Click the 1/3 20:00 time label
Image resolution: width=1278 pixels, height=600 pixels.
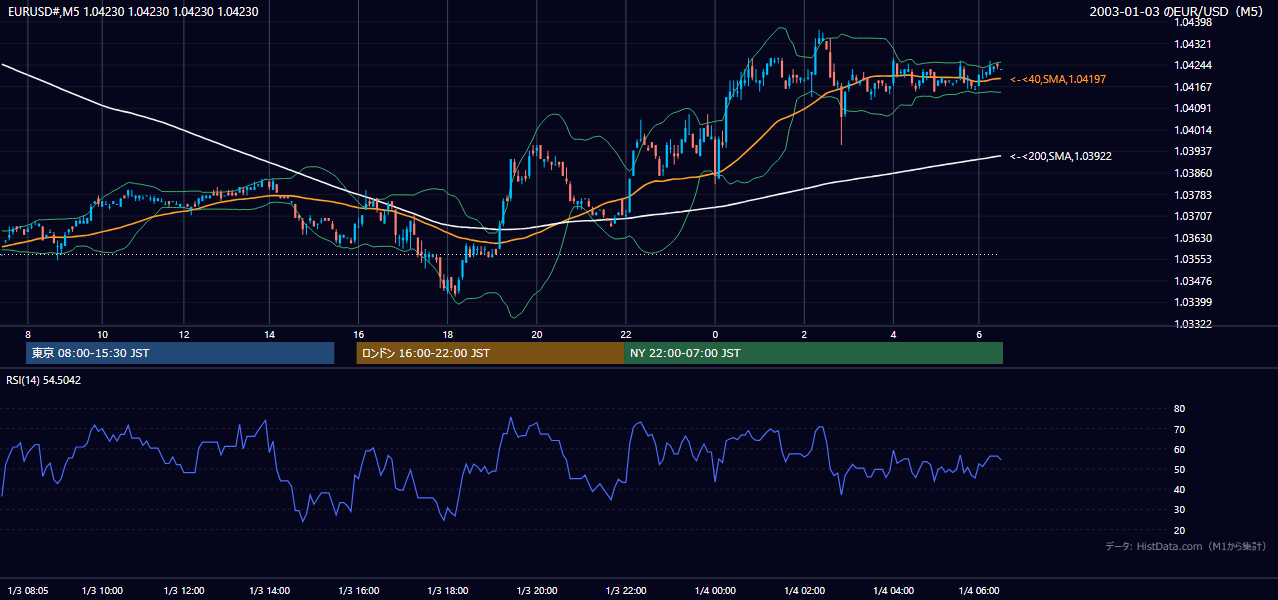pyautogui.click(x=537, y=591)
